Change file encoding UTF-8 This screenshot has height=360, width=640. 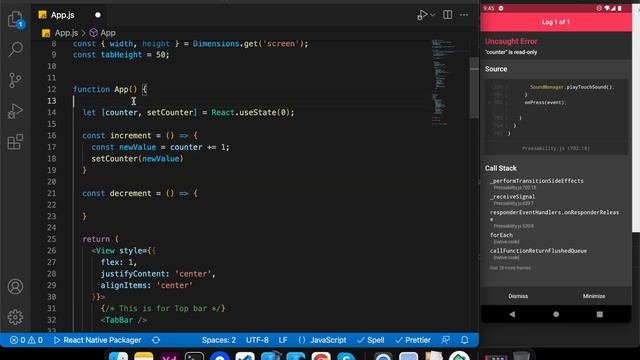coord(257,340)
